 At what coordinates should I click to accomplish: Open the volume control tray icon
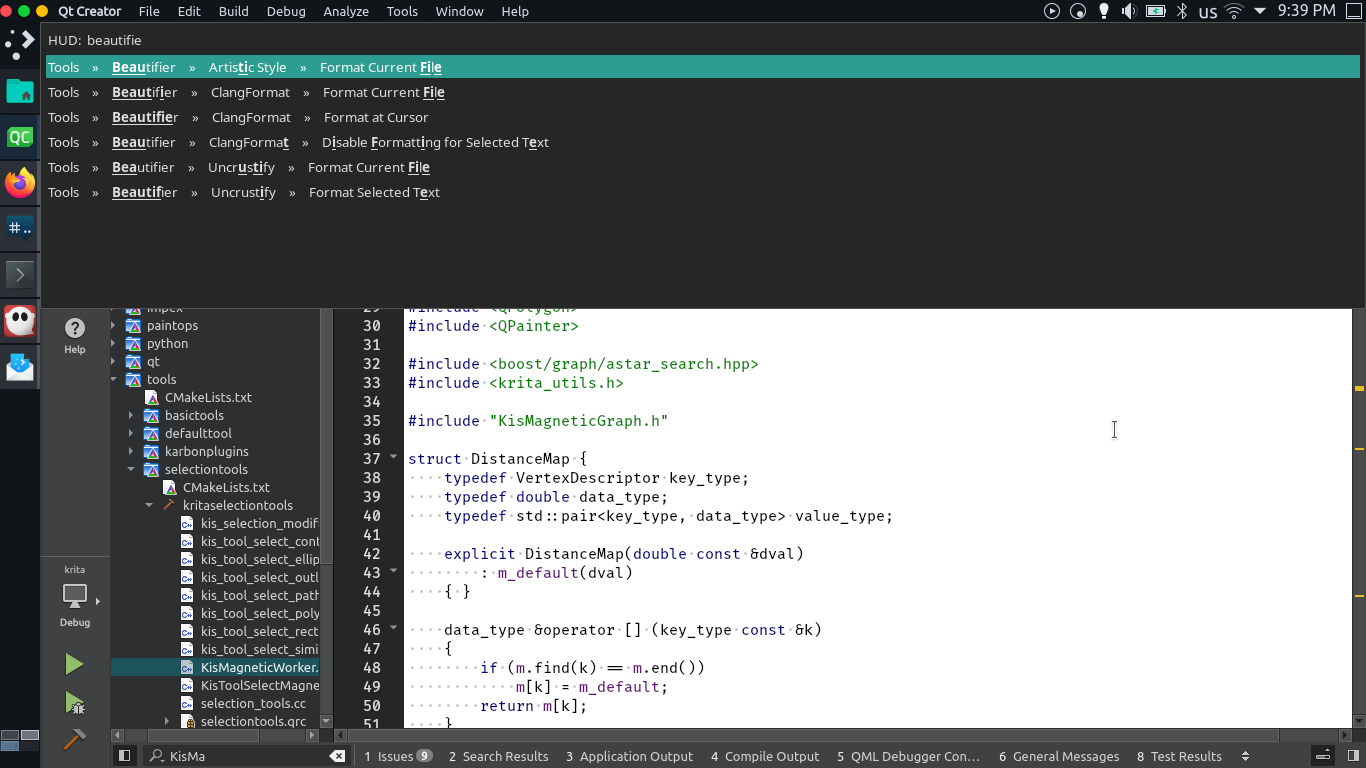[x=1129, y=11]
